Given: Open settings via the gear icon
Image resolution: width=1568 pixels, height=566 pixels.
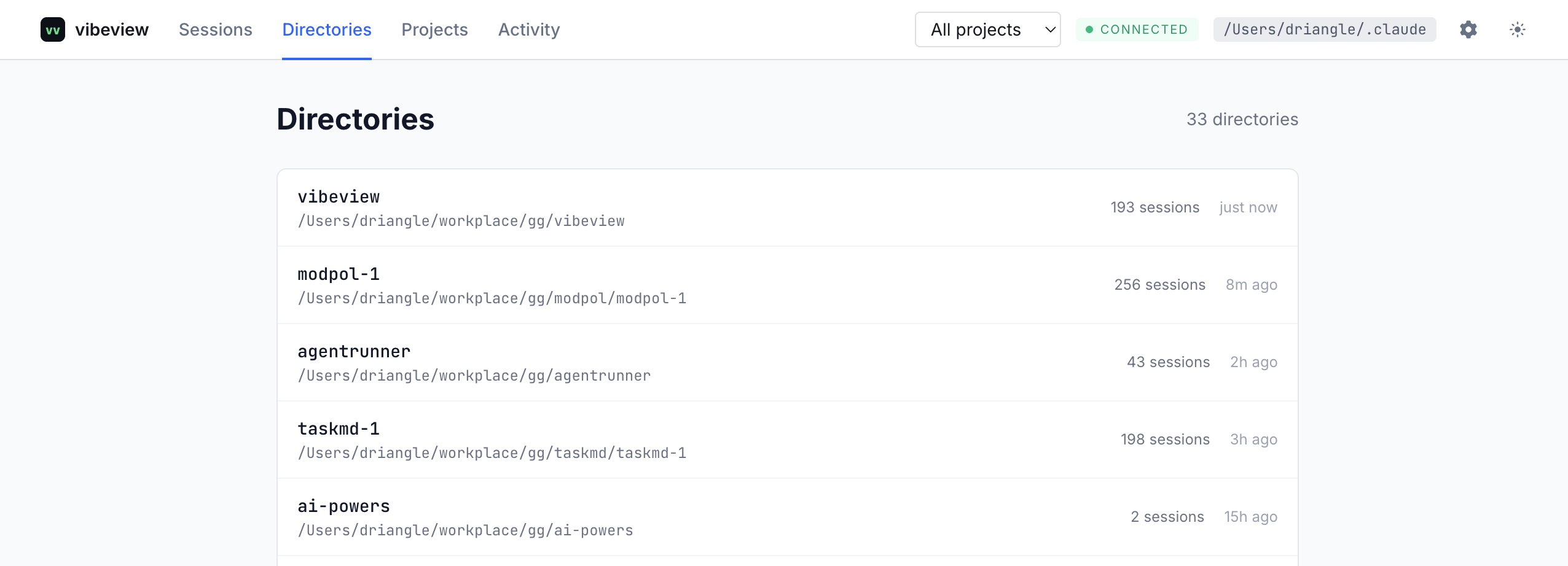Looking at the screenshot, I should click(x=1468, y=29).
